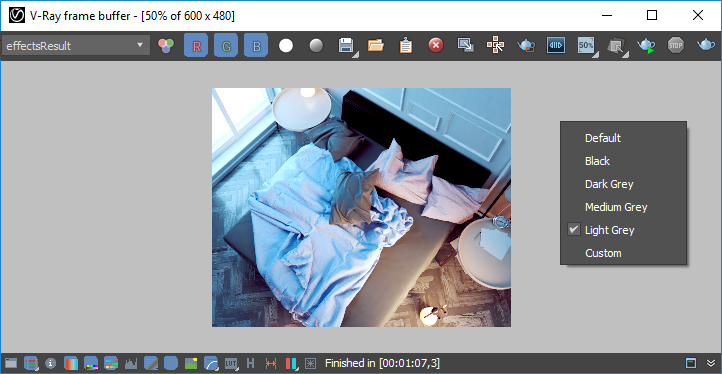The height and width of the screenshot is (374, 722).
Task: Toggle the green (G) channel
Action: pyautogui.click(x=226, y=46)
